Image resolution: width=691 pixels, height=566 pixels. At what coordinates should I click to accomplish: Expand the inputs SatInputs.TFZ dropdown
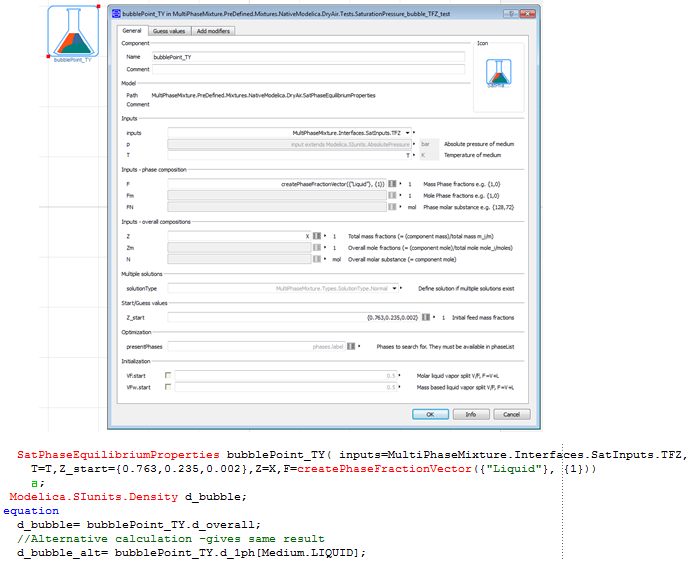[409, 132]
